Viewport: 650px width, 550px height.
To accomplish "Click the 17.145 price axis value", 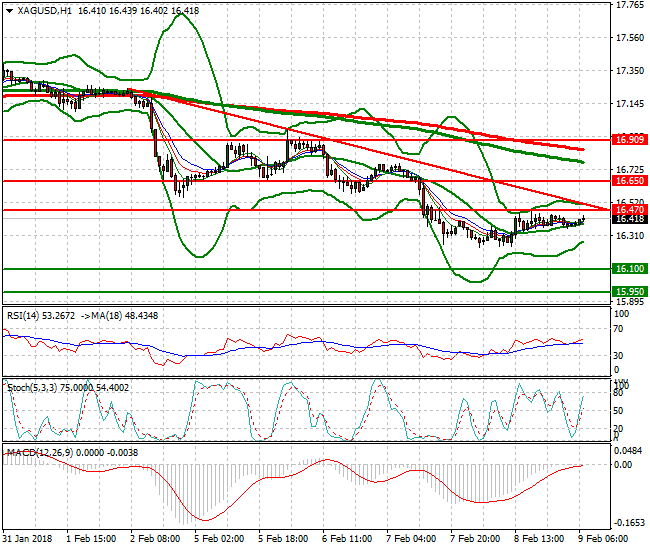I will point(629,104).
